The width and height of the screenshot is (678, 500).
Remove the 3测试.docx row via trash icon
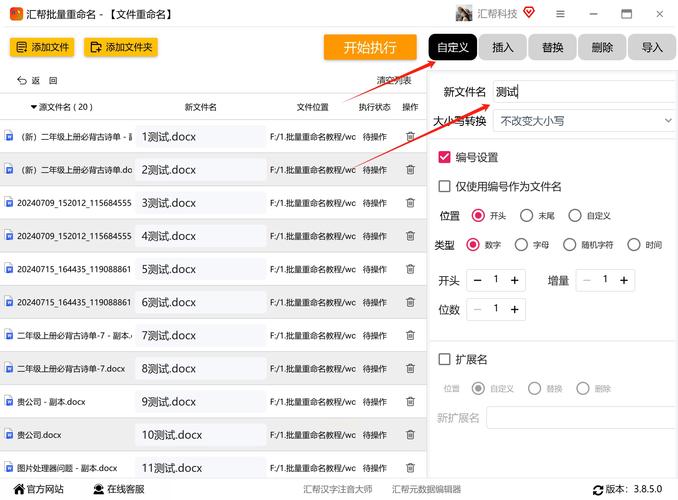coord(410,203)
